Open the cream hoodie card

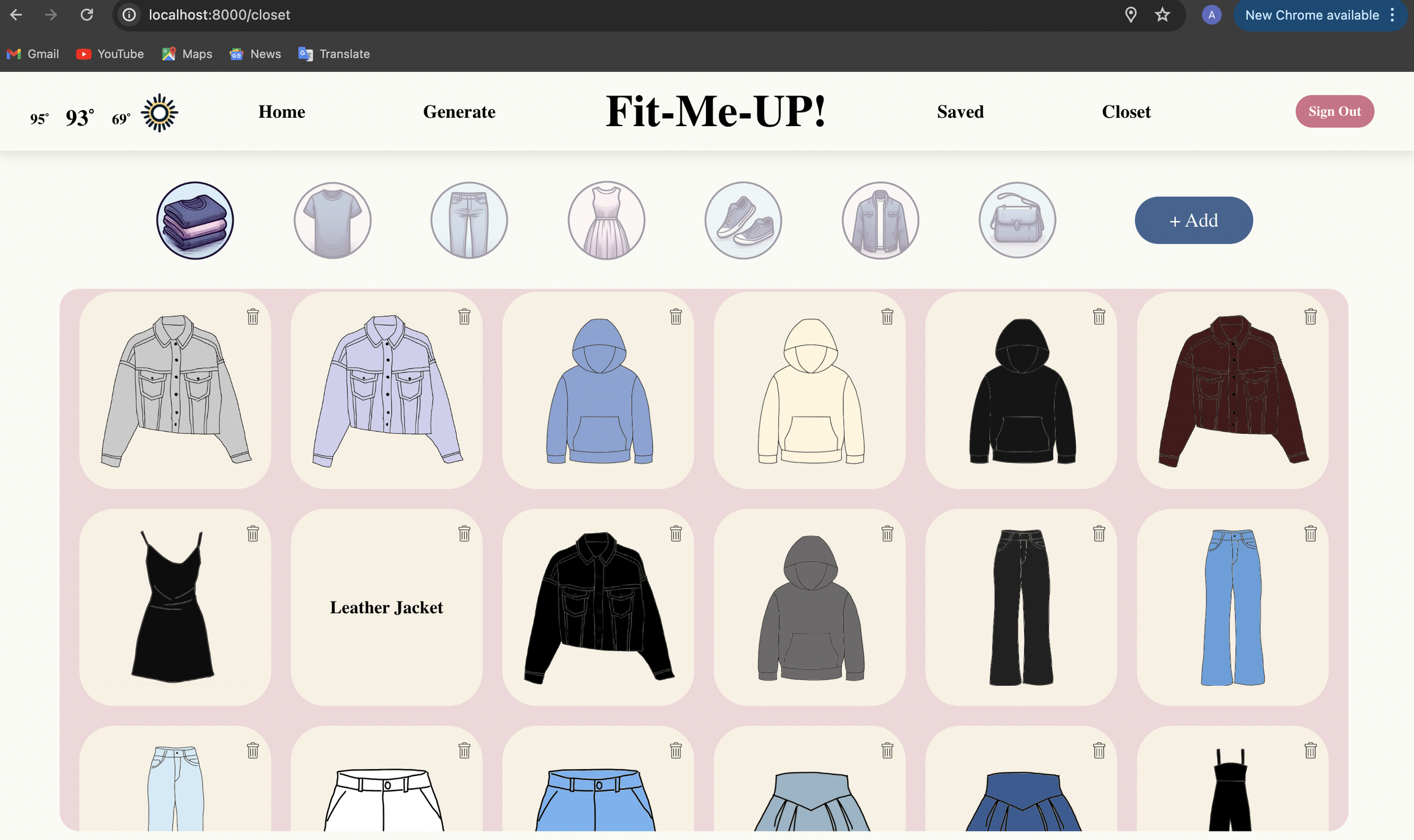(810, 390)
